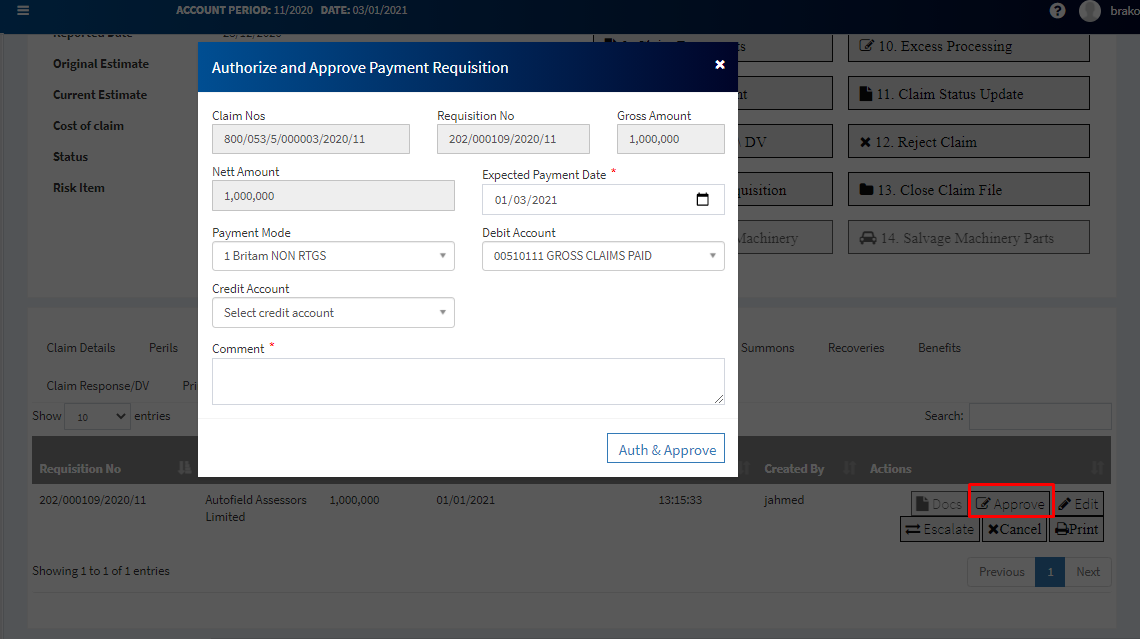Click inside the Comment text area
The height and width of the screenshot is (639, 1140).
pyautogui.click(x=468, y=382)
